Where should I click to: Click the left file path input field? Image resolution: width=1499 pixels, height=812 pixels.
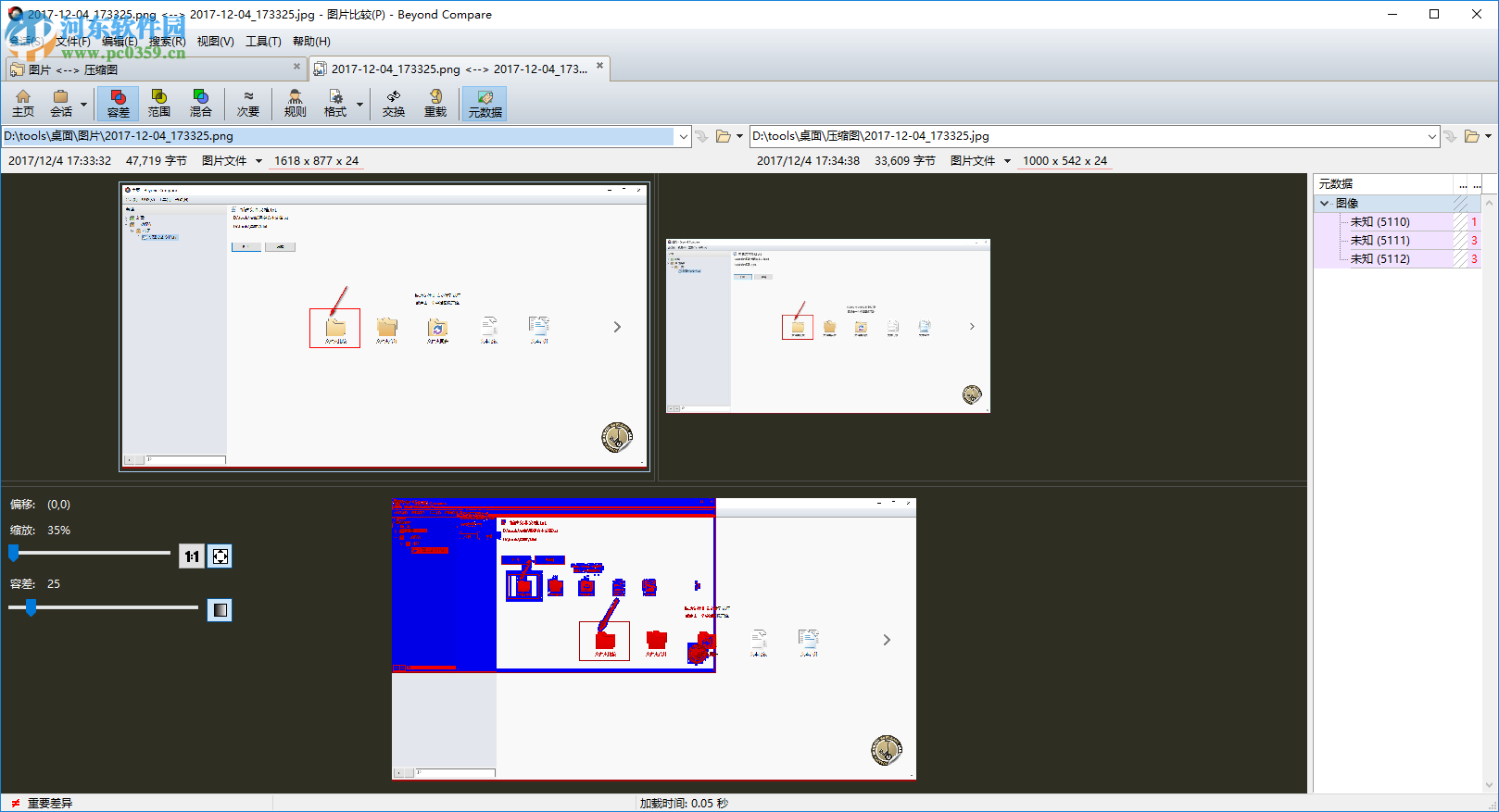click(x=338, y=136)
